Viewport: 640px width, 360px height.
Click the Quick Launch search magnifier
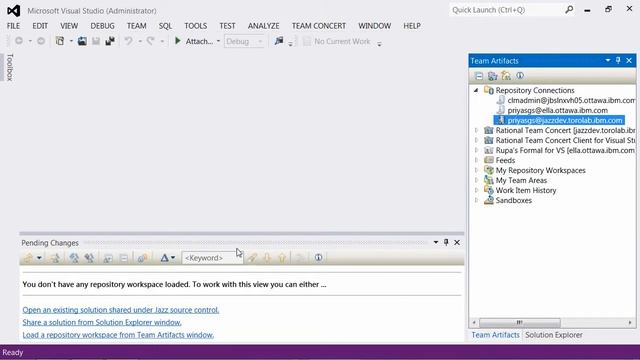tap(569, 9)
